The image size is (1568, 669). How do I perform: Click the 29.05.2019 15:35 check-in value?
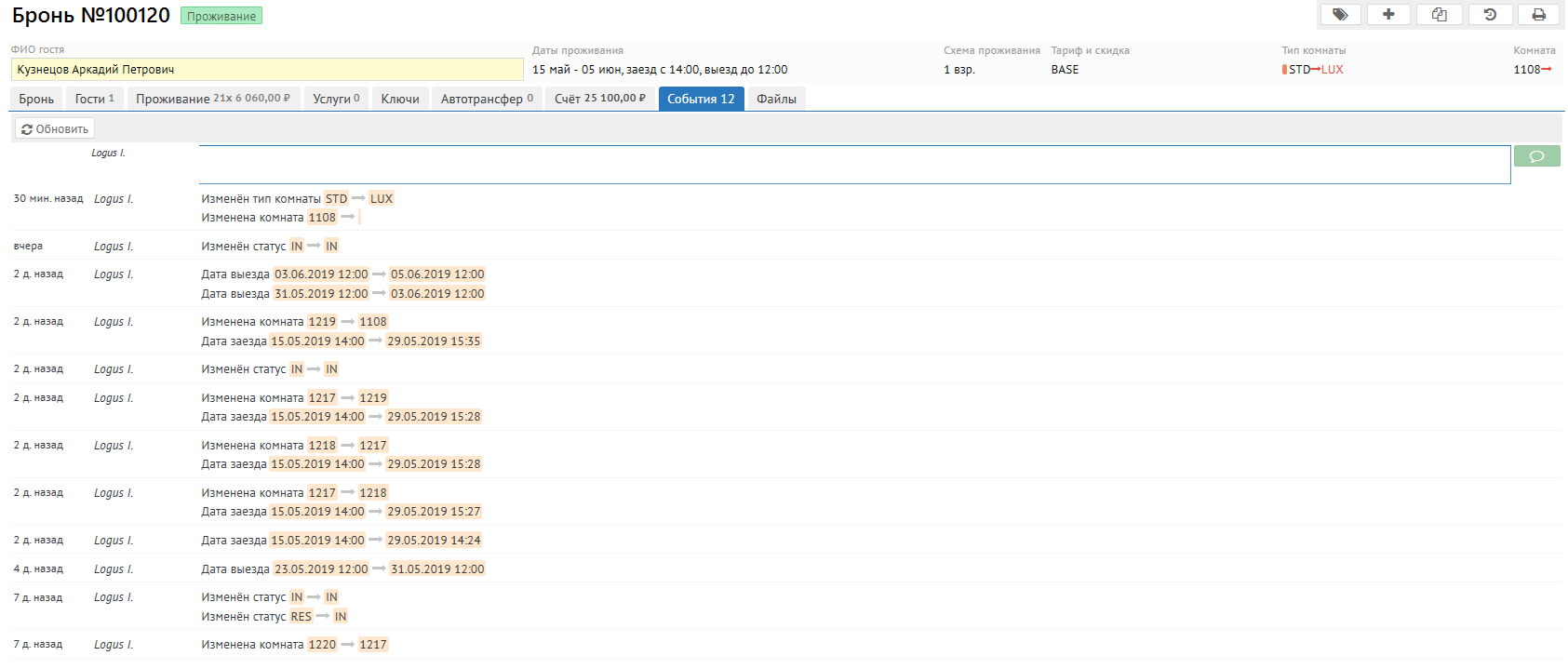pyautogui.click(x=434, y=341)
